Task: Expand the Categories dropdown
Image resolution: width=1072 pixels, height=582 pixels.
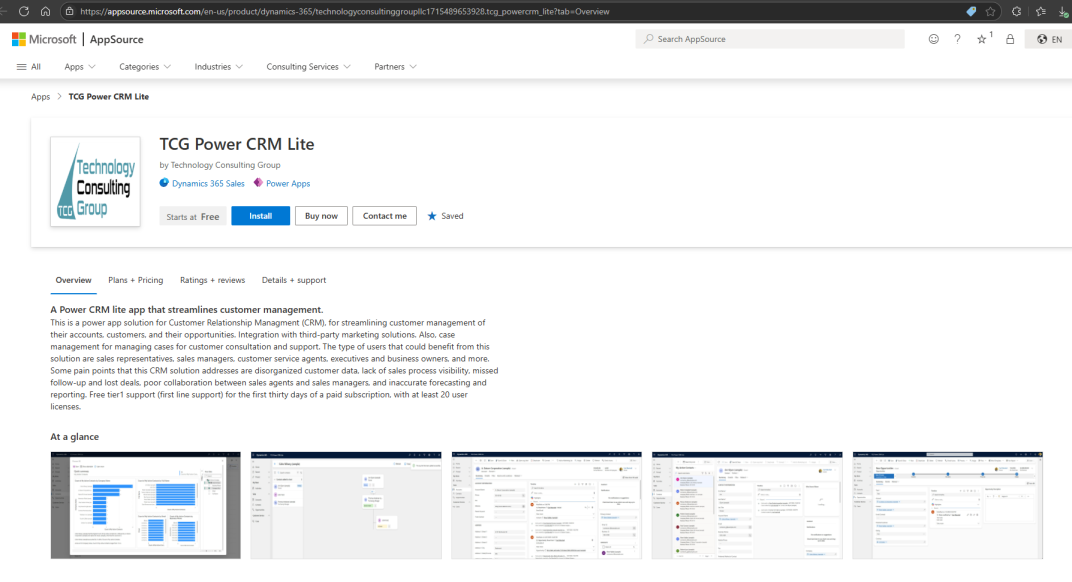Action: click(x=145, y=66)
